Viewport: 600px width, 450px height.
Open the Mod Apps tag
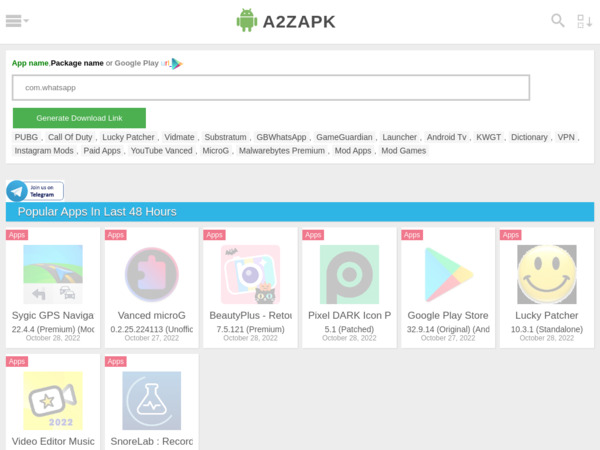pyautogui.click(x=353, y=151)
